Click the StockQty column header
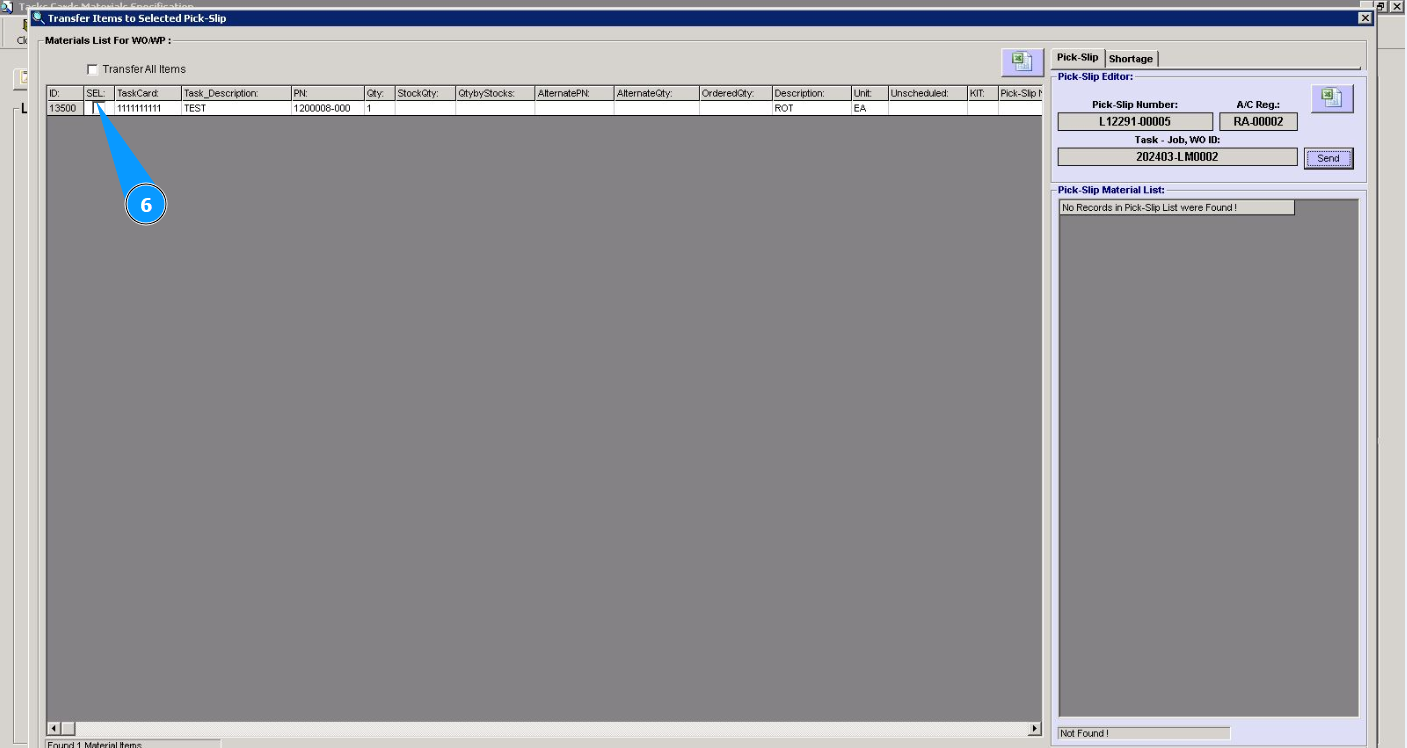The height and width of the screenshot is (748, 1407). [x=425, y=94]
